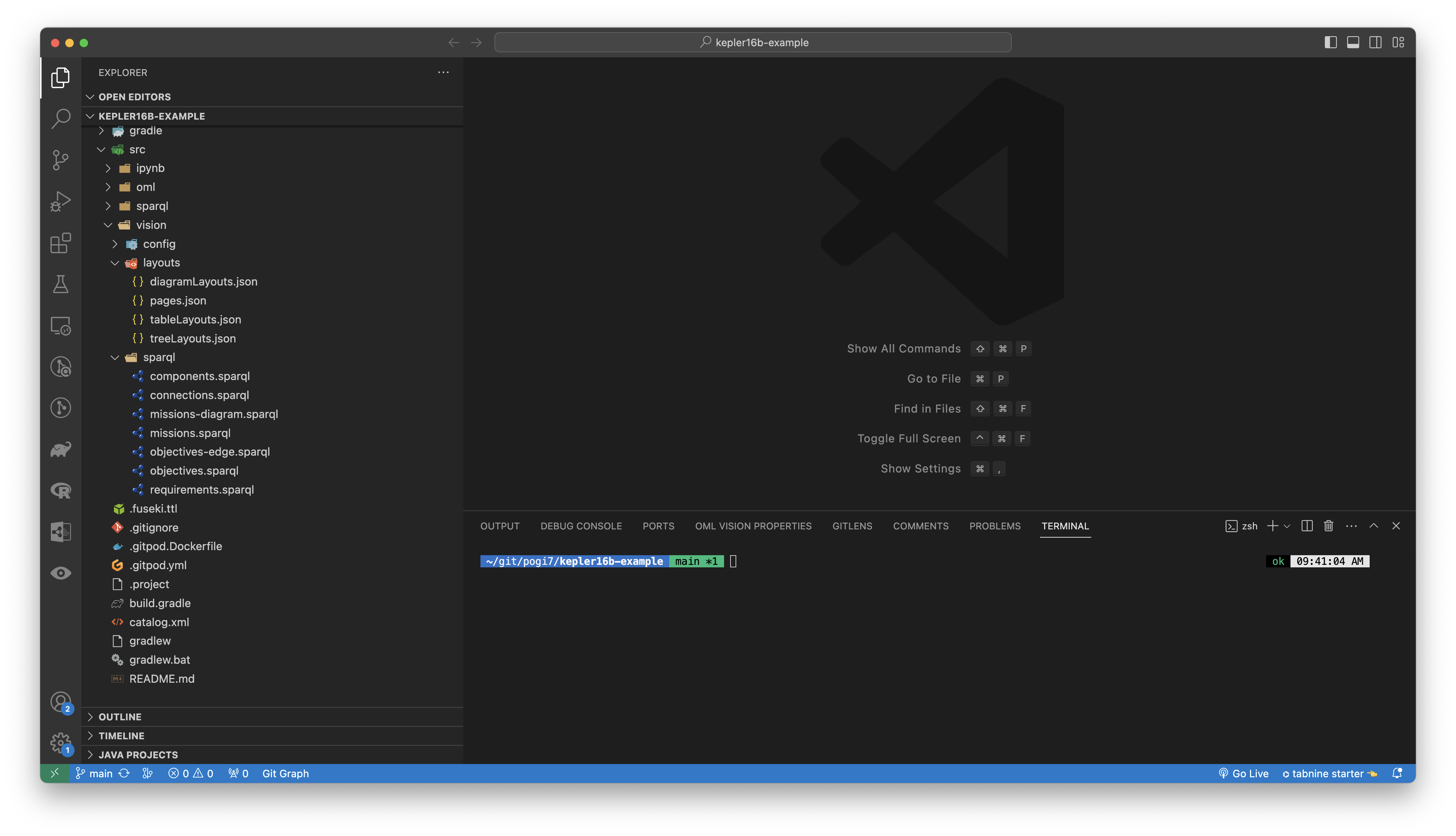
Task: Open the Testing flask view
Action: pos(60,284)
